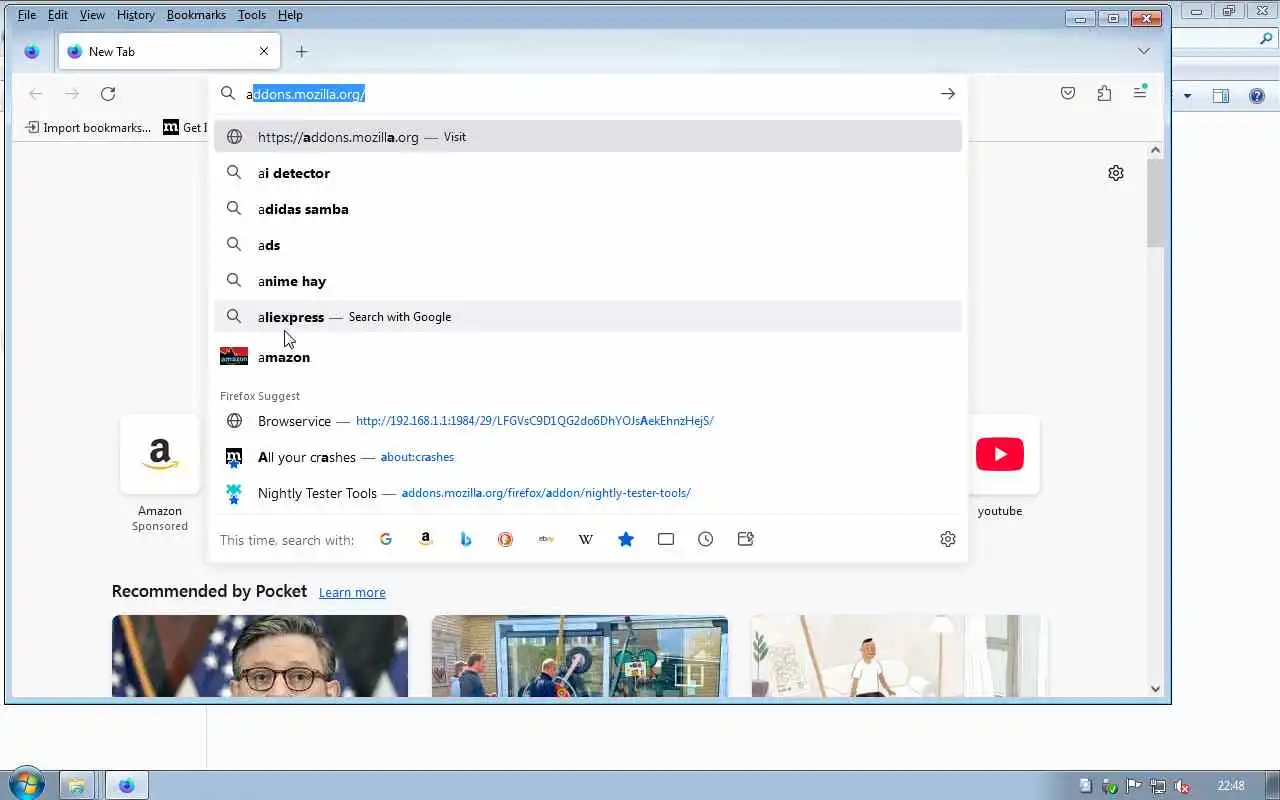Open the 'All your crashes' about:crashes entry
Viewport: 1280px width, 800px height.
click(x=588, y=457)
